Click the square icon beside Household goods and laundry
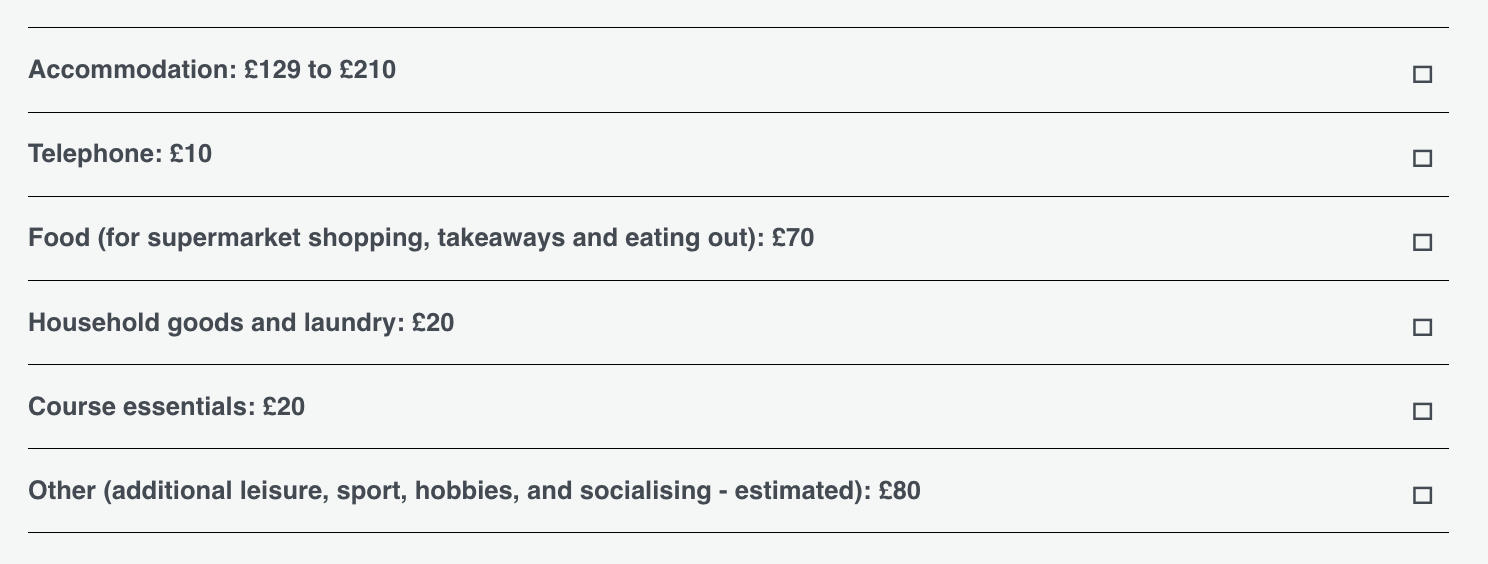1488x564 pixels. tap(1422, 327)
